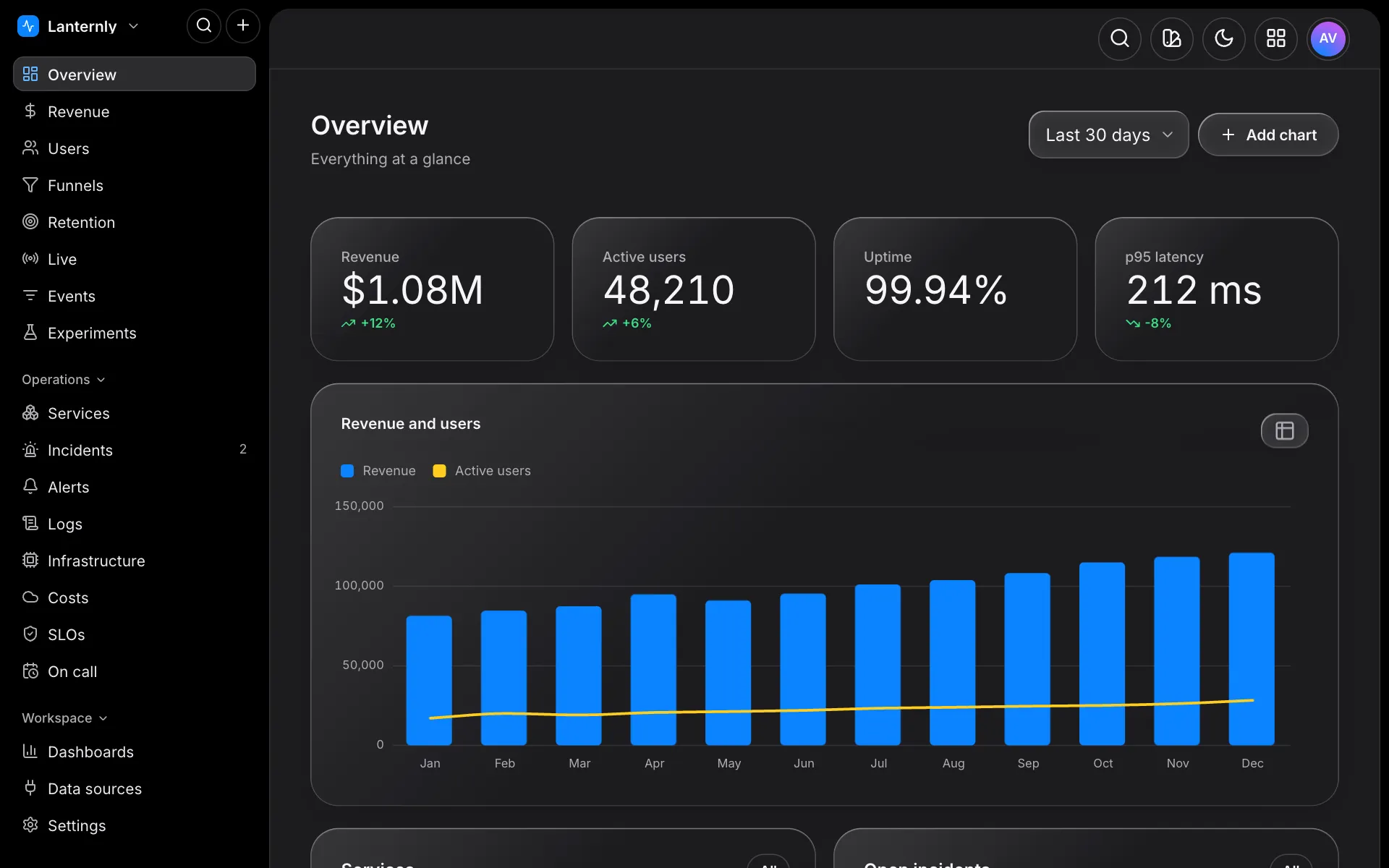Click the incidents count badge 2
Screen dimensions: 1389x868
pyautogui.click(x=243, y=449)
